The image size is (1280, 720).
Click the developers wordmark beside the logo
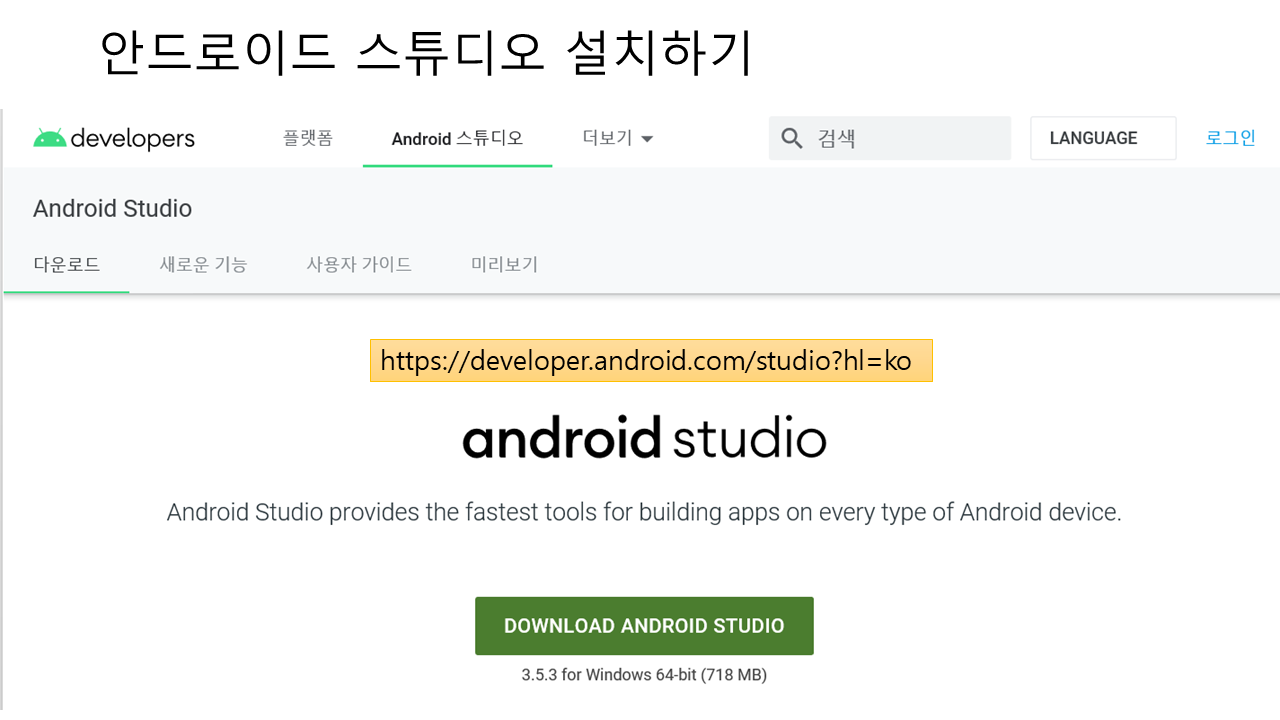132,138
